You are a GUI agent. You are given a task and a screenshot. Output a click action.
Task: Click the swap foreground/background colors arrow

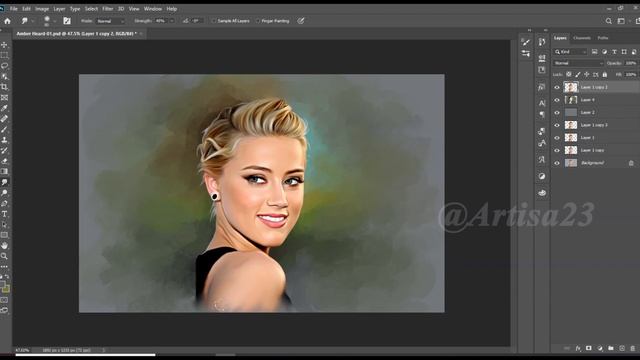pyautogui.click(x=7, y=277)
